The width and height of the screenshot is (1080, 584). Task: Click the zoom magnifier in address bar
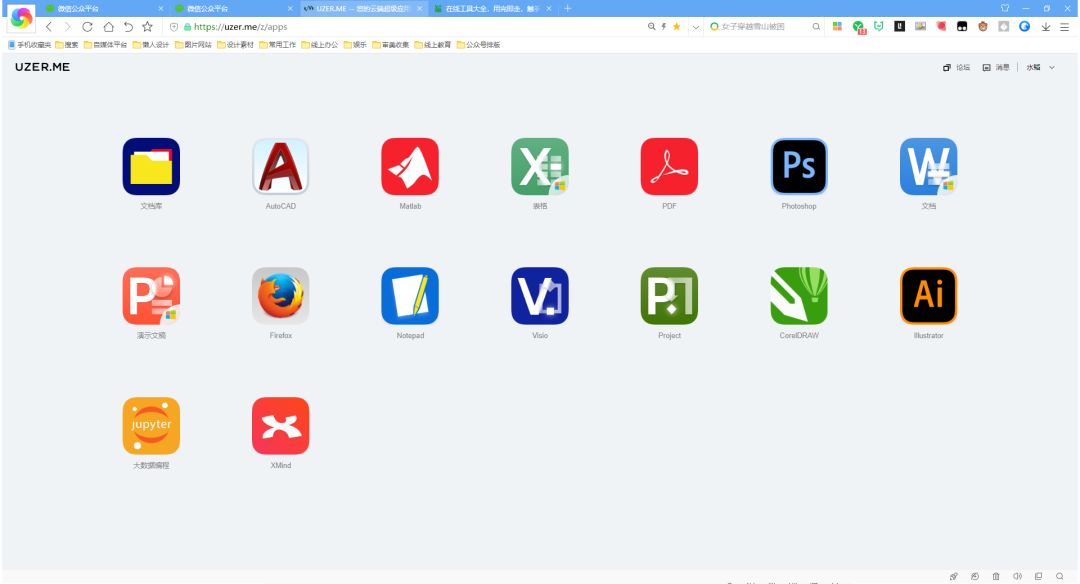point(652,27)
